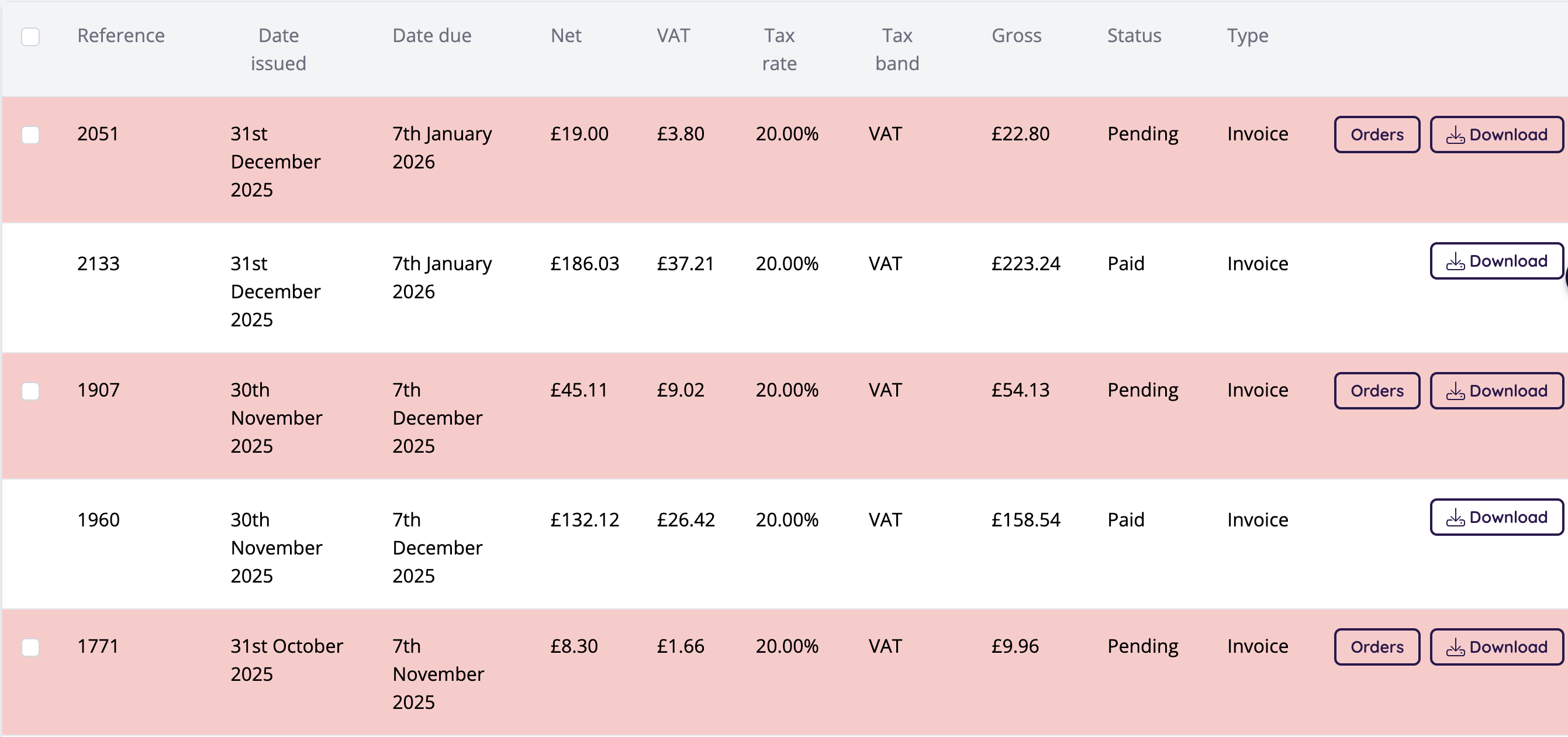Tick the checkbox for invoice 1771

(30, 647)
